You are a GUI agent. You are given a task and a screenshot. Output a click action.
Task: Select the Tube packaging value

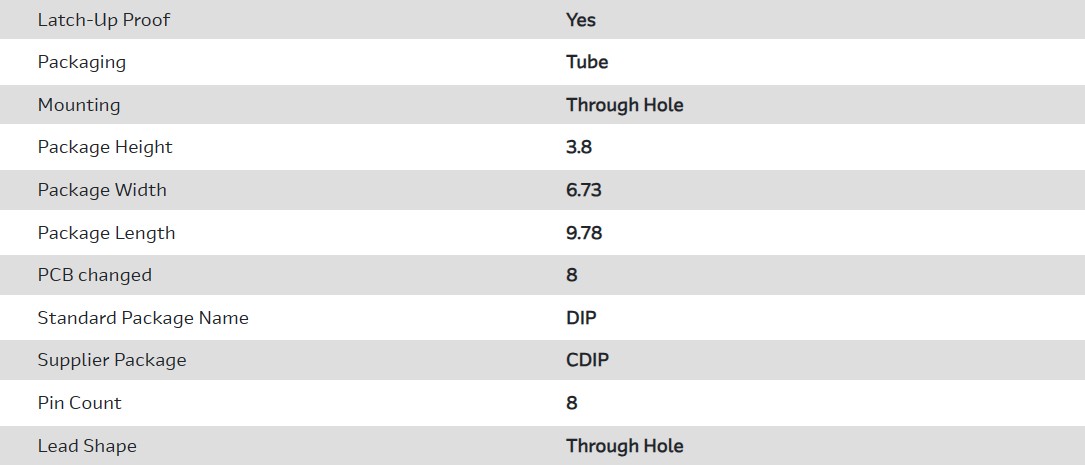(587, 62)
